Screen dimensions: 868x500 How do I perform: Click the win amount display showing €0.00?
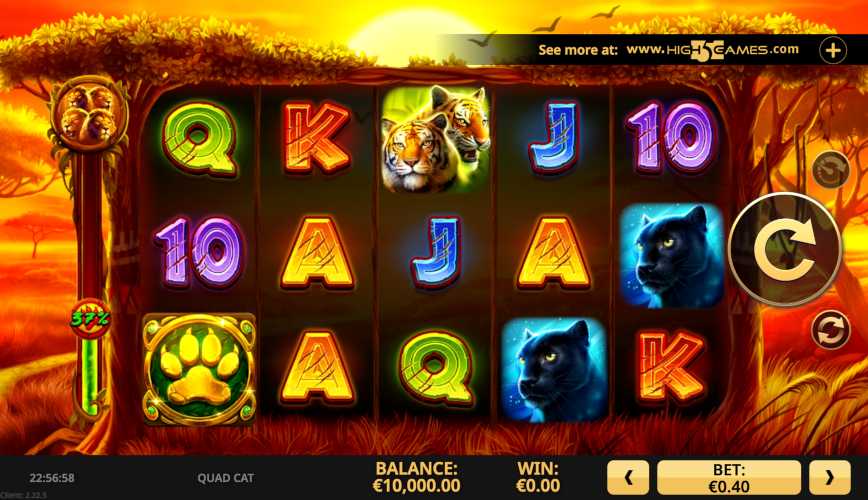[x=538, y=477]
